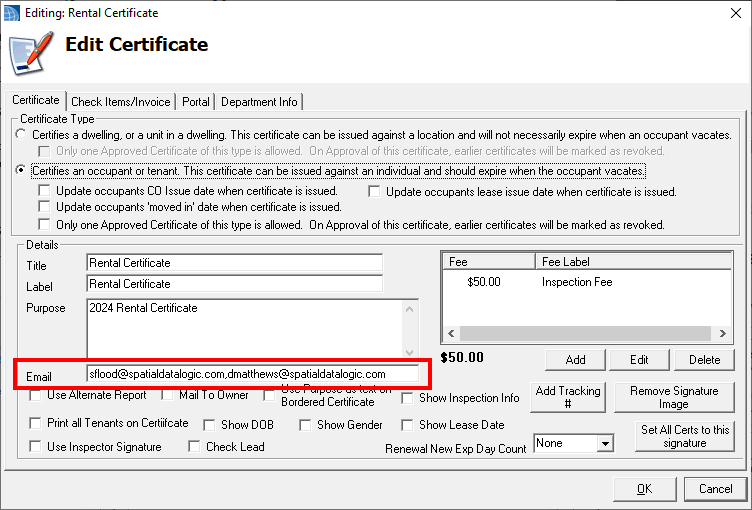Image resolution: width=752 pixels, height=510 pixels.
Task: Close the Editing: Rental Certificate dialog
Action: coord(736,13)
